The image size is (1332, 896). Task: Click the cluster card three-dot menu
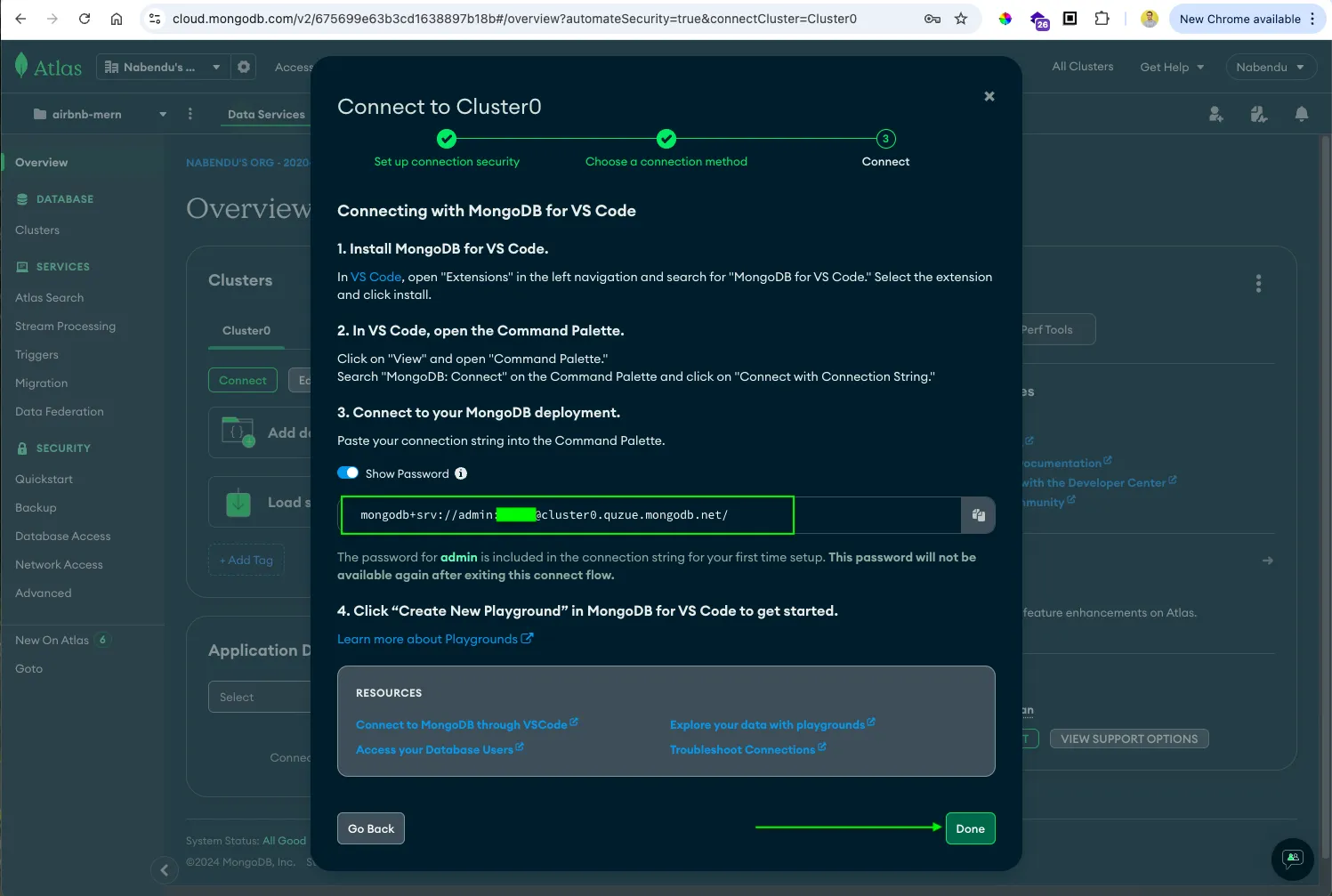point(1258,284)
